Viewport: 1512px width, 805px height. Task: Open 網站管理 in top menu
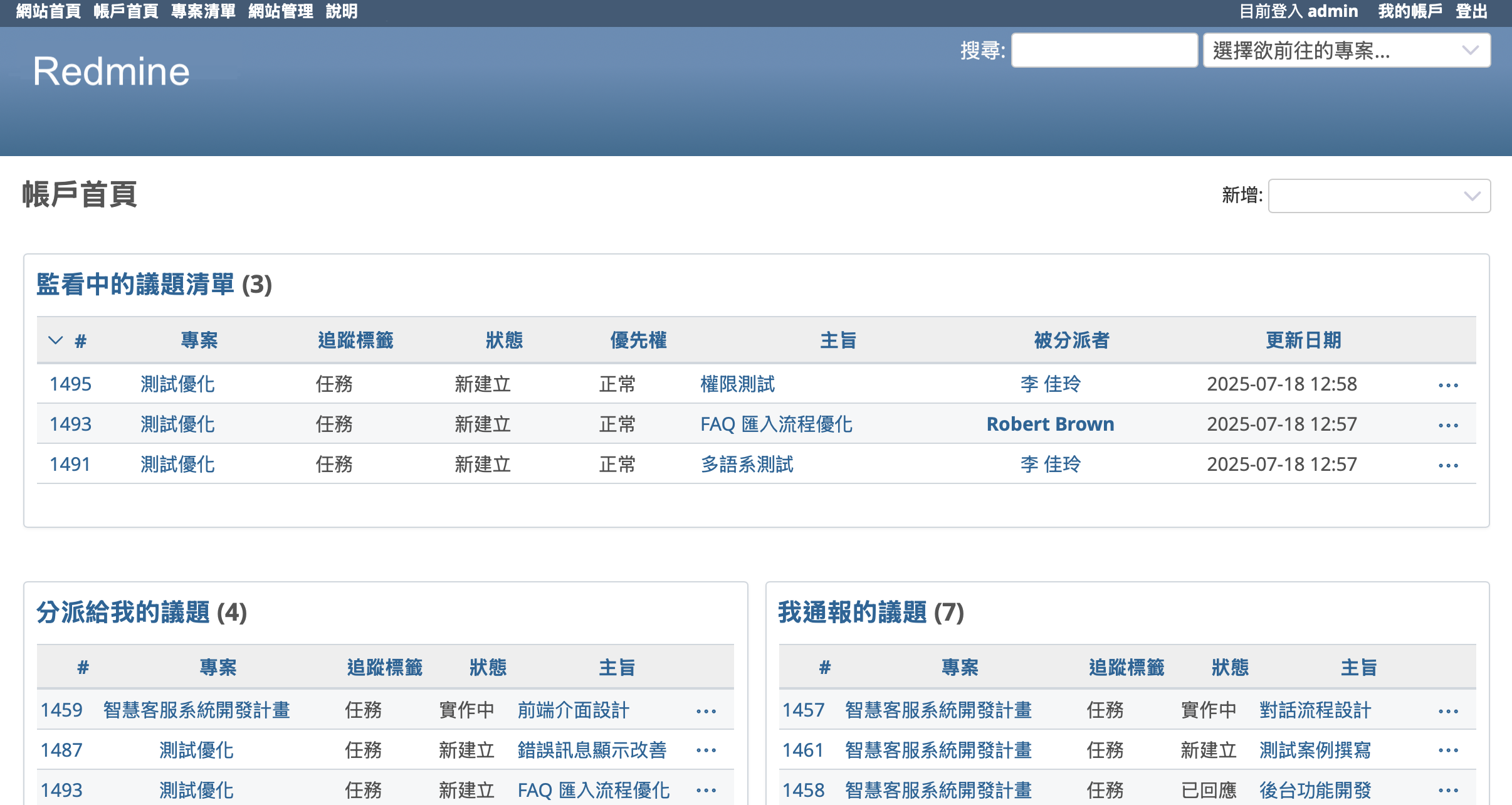281,11
